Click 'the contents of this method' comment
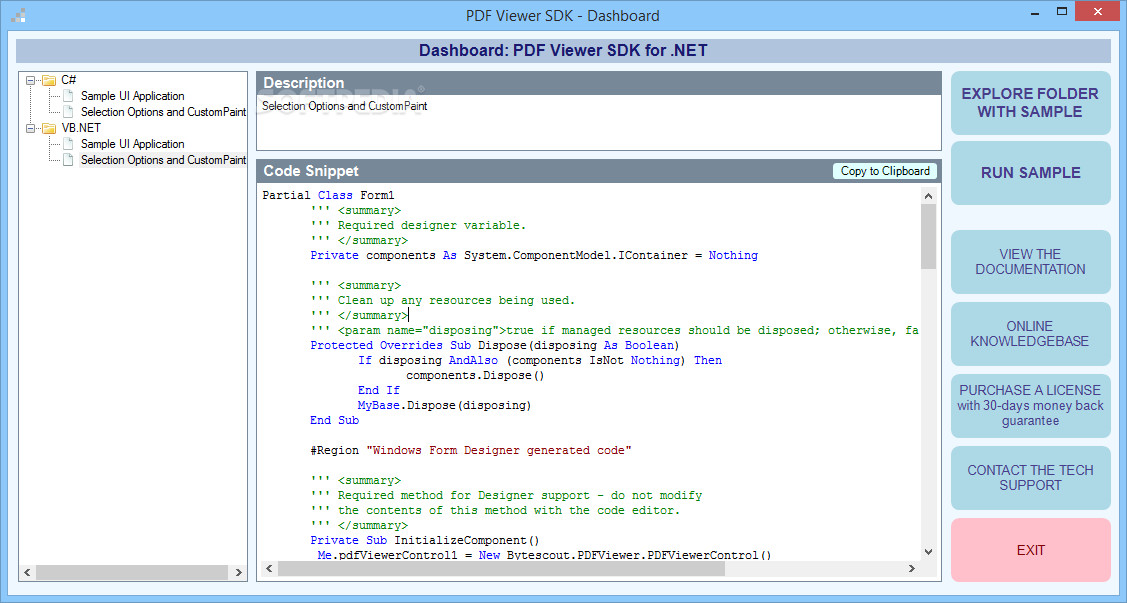This screenshot has width=1127, height=603. click(495, 510)
